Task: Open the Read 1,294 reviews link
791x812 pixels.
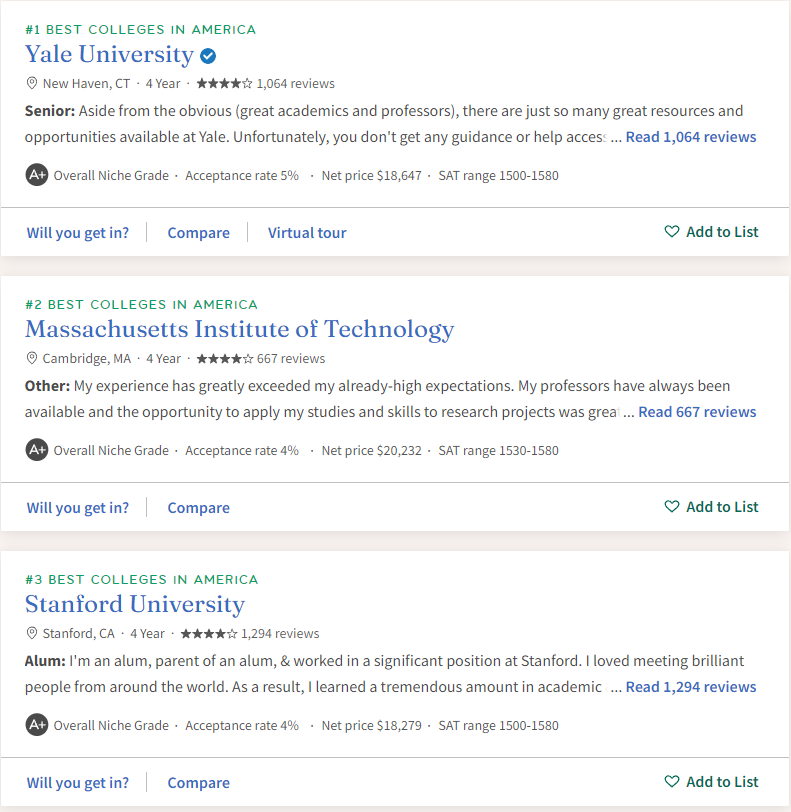Action: pyautogui.click(x=691, y=687)
